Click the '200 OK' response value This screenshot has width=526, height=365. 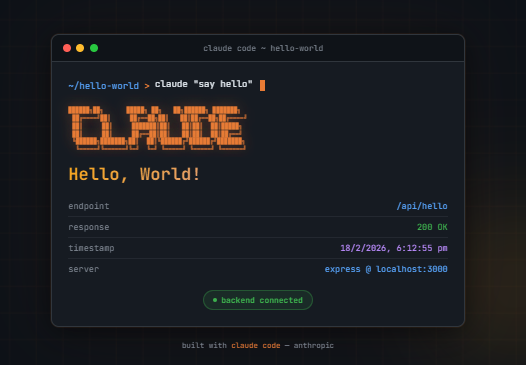click(x=432, y=227)
